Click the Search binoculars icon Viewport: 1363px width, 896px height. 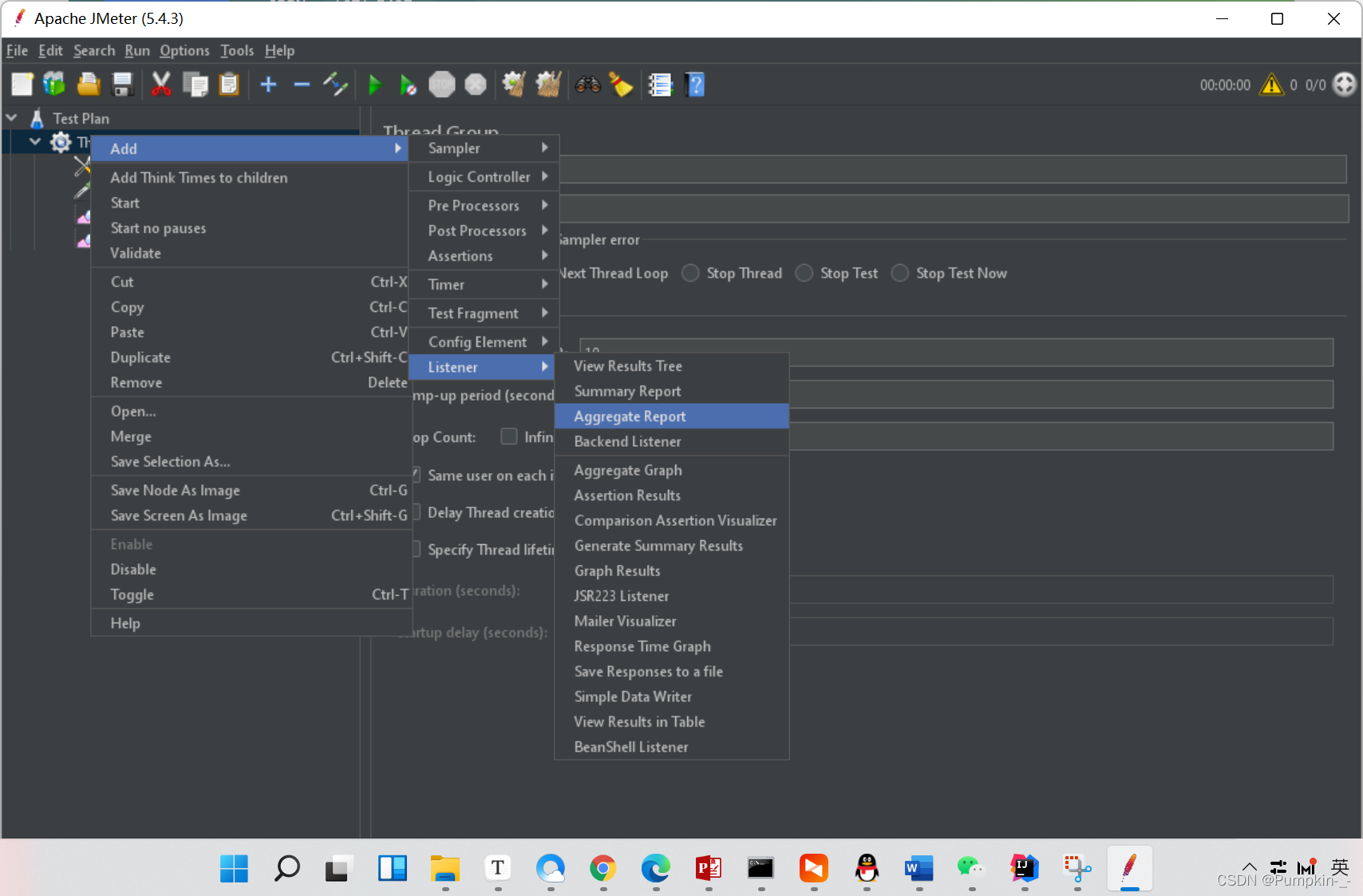(x=588, y=85)
